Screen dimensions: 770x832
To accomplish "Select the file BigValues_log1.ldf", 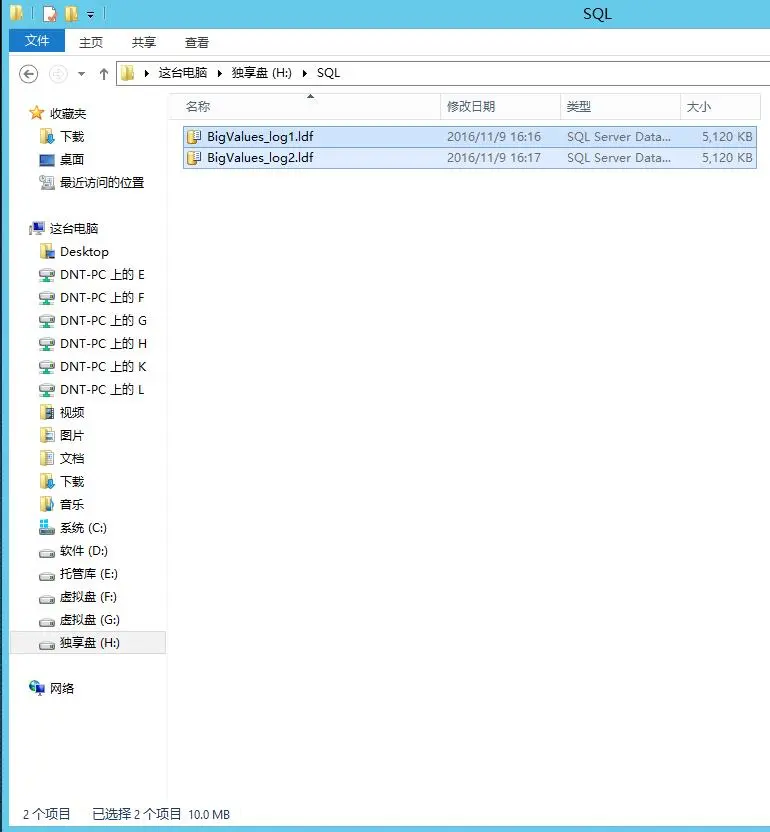I will [470, 137].
